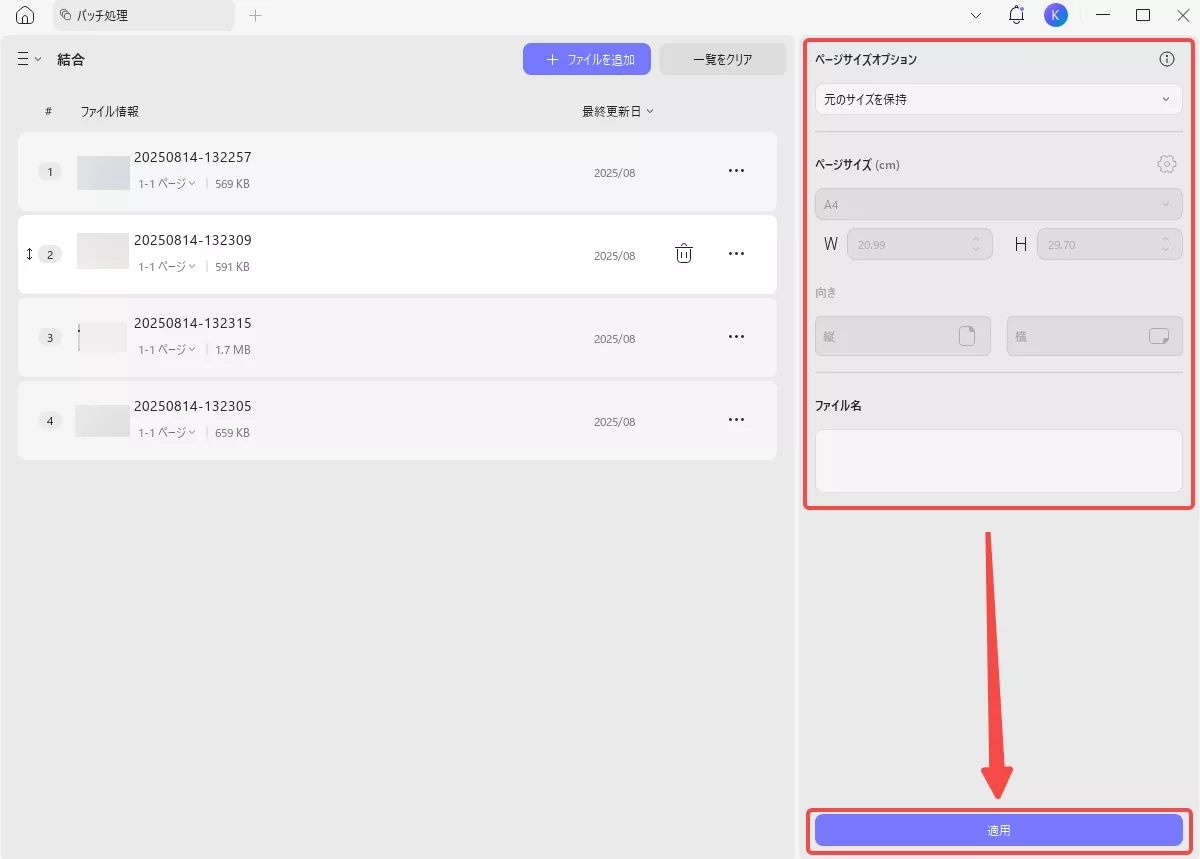Expand page range of 20250814-132305

click(167, 433)
